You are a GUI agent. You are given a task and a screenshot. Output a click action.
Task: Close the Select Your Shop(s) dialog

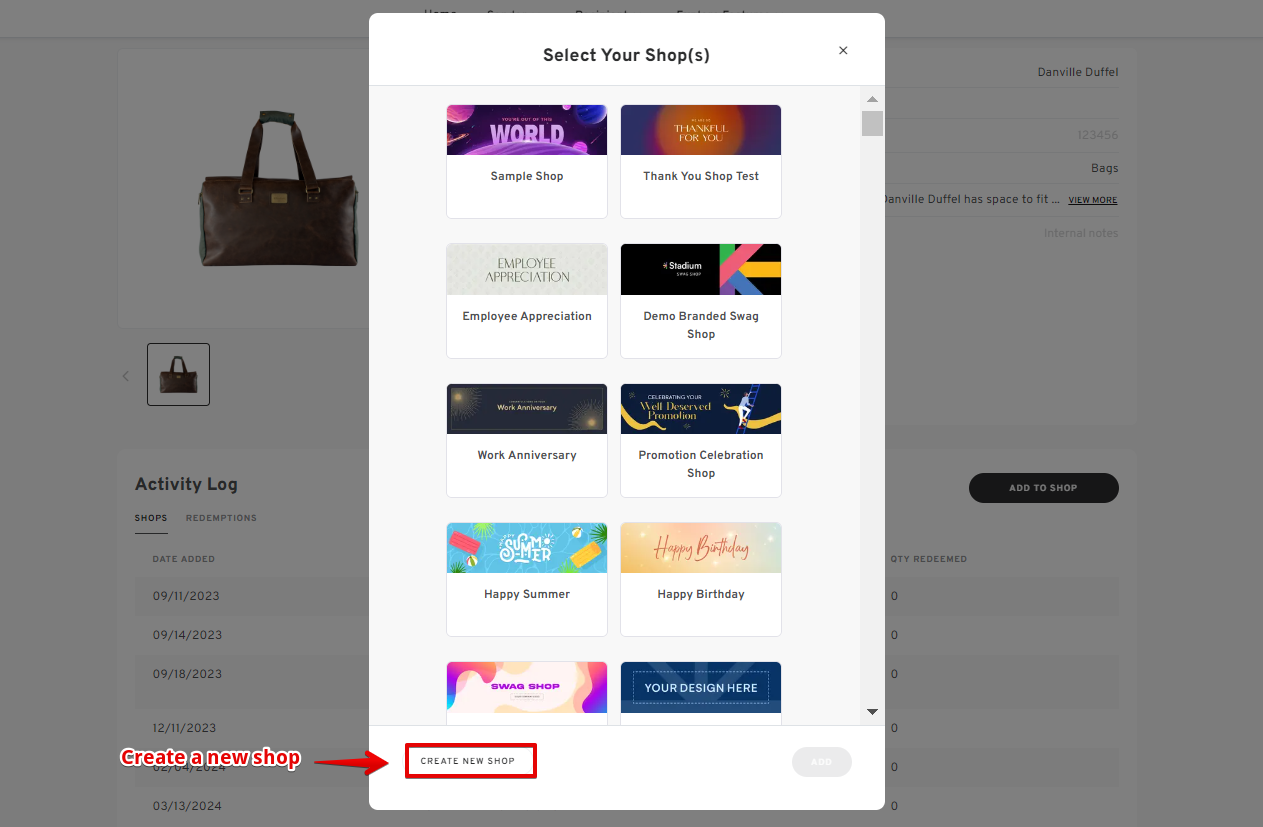tap(843, 50)
